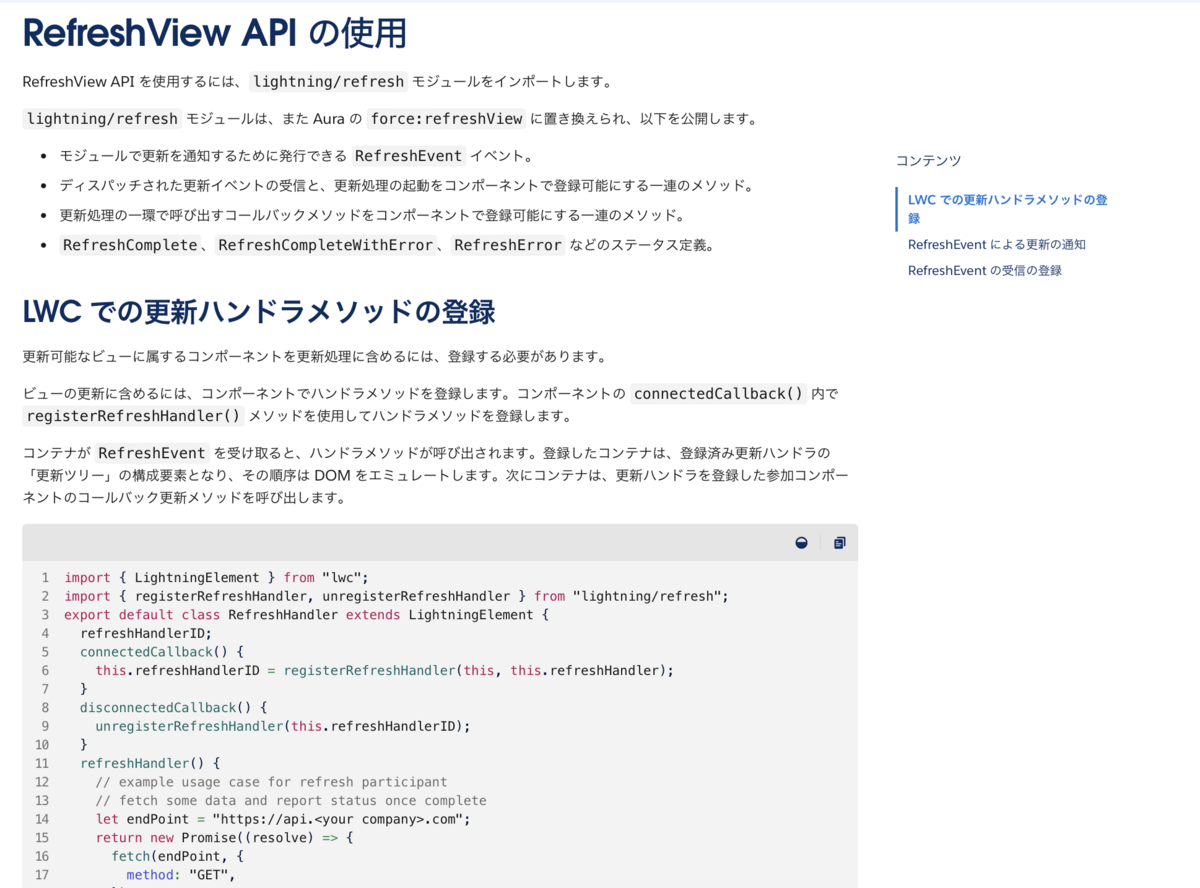Open the RefreshEvent による更新の通知 TOC link
The width and height of the screenshot is (1200, 888).
click(x=997, y=244)
